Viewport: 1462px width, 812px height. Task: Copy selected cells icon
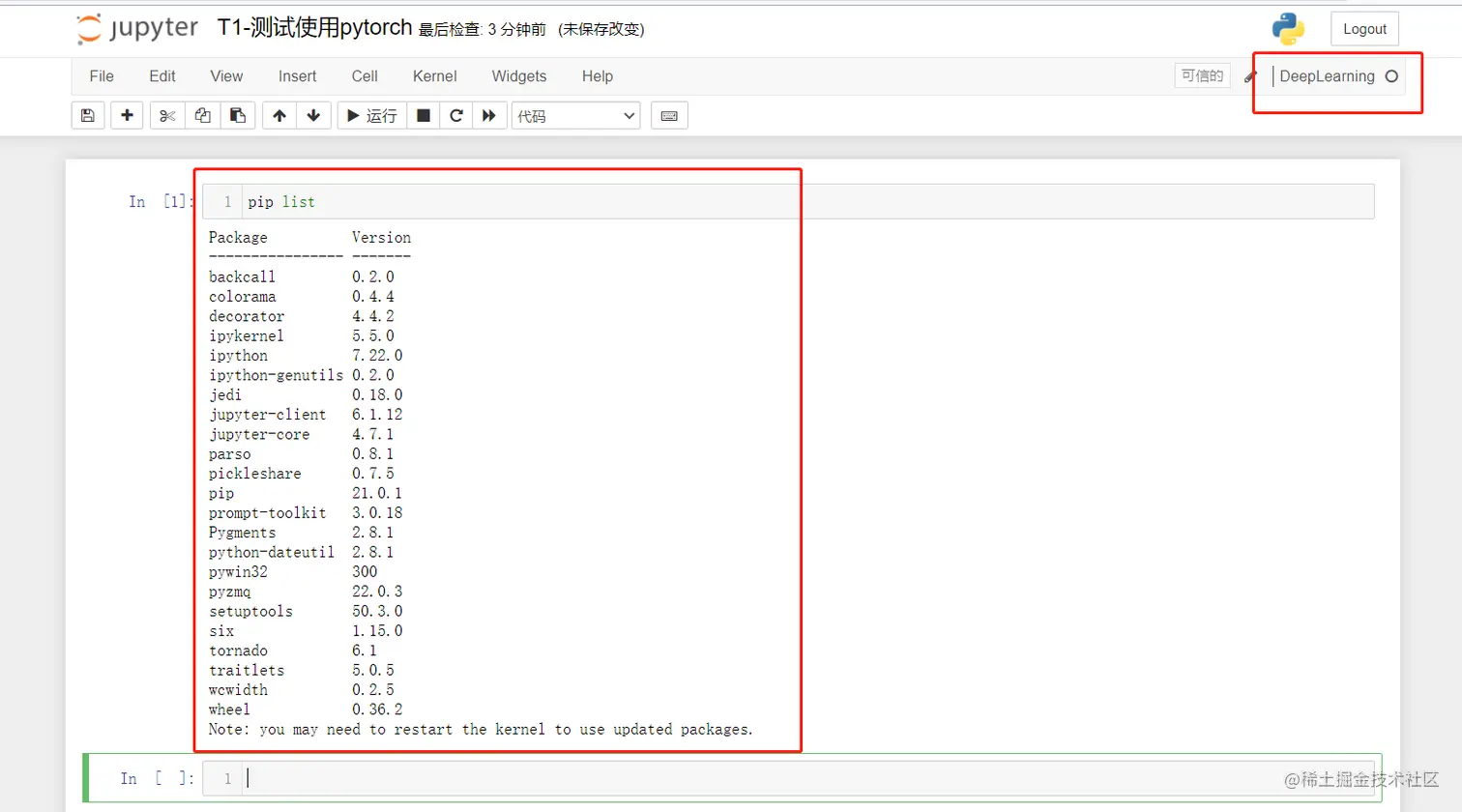tap(202, 116)
